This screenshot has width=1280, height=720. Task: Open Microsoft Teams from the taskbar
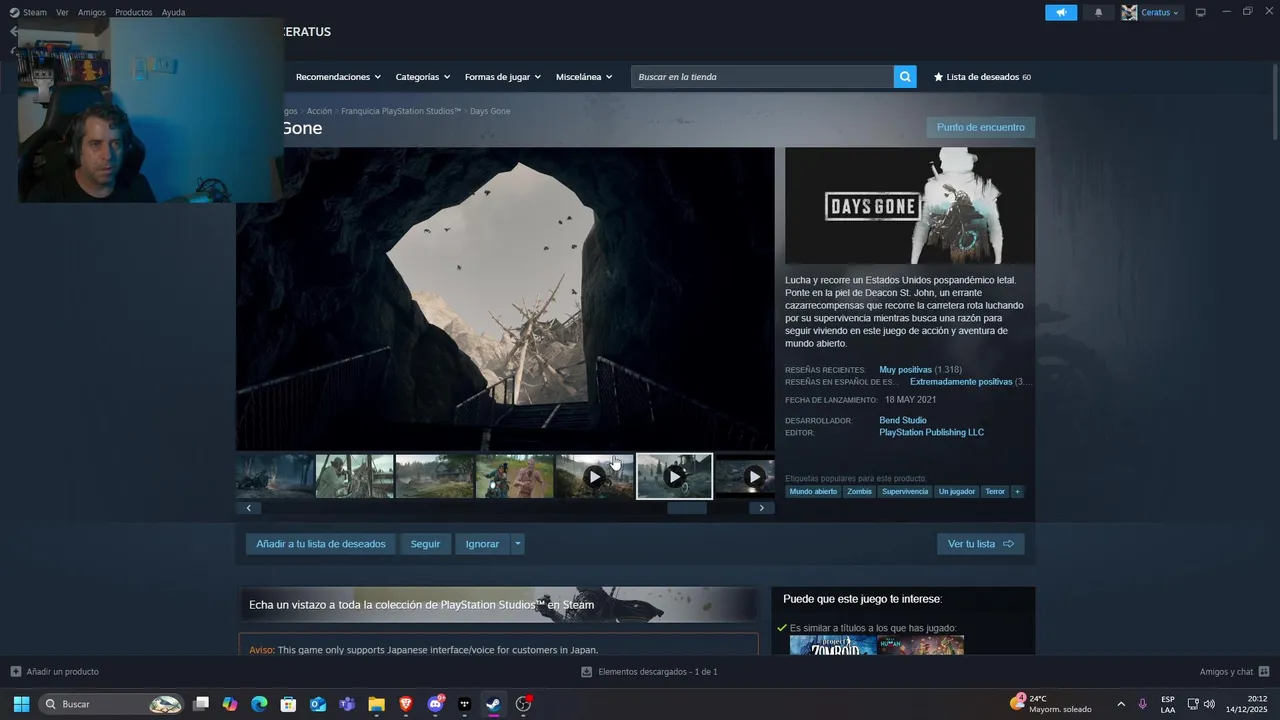click(x=347, y=704)
